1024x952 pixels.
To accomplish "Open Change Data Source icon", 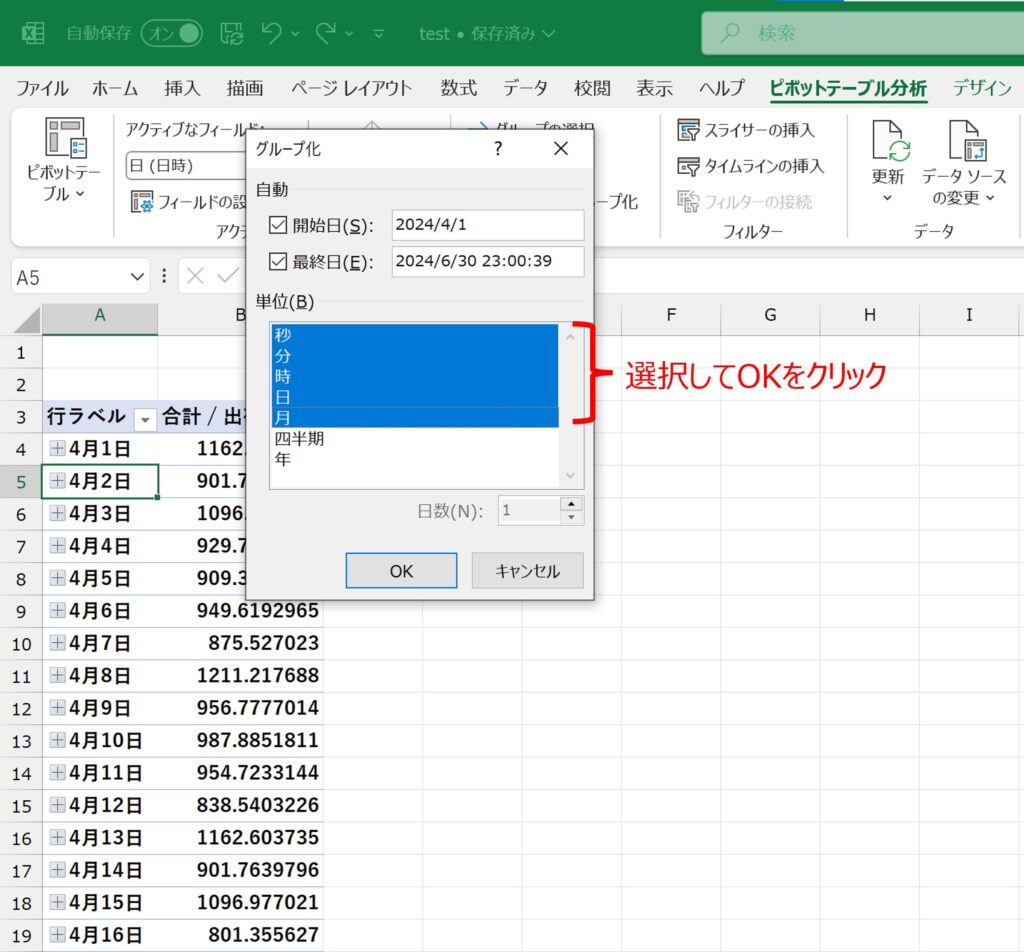I will point(966,142).
